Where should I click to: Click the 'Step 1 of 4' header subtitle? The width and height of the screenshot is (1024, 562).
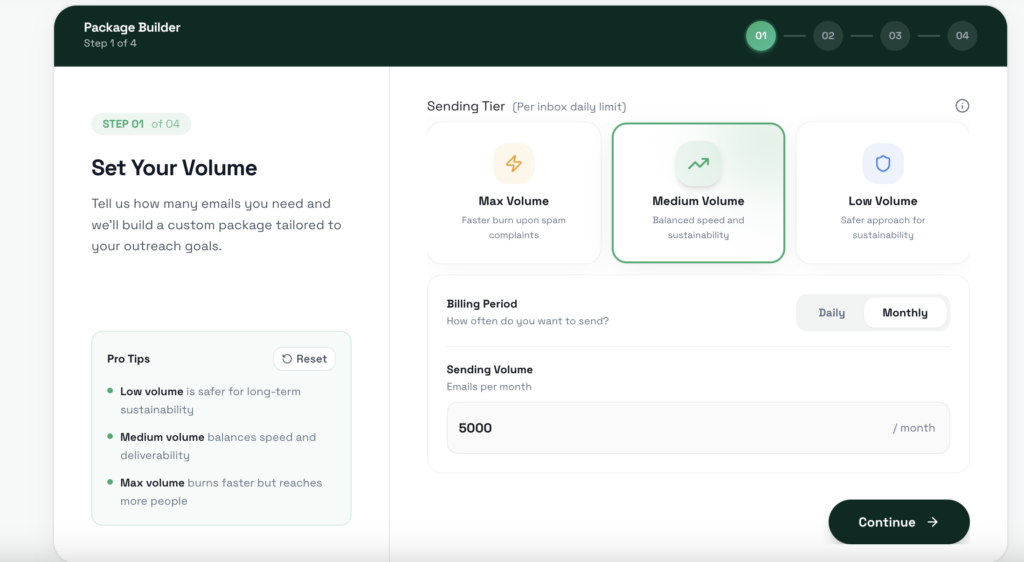(x=110, y=43)
